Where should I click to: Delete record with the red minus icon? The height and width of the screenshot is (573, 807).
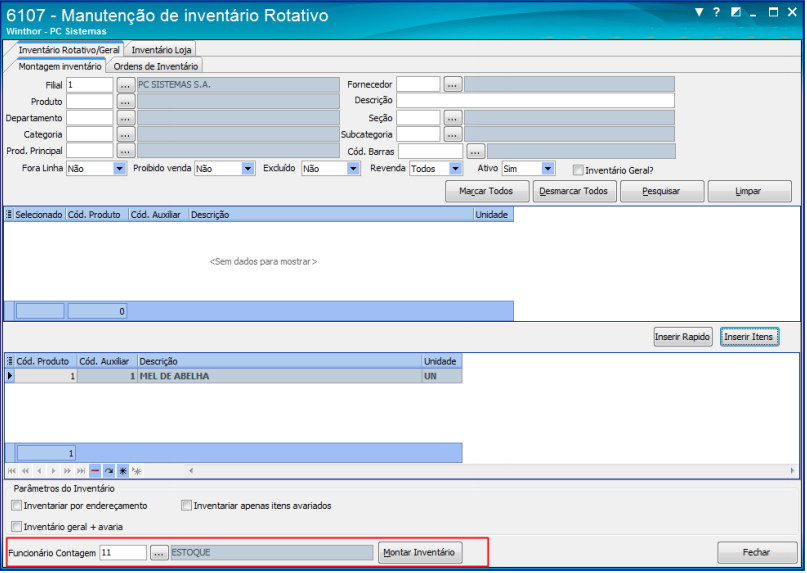point(95,471)
